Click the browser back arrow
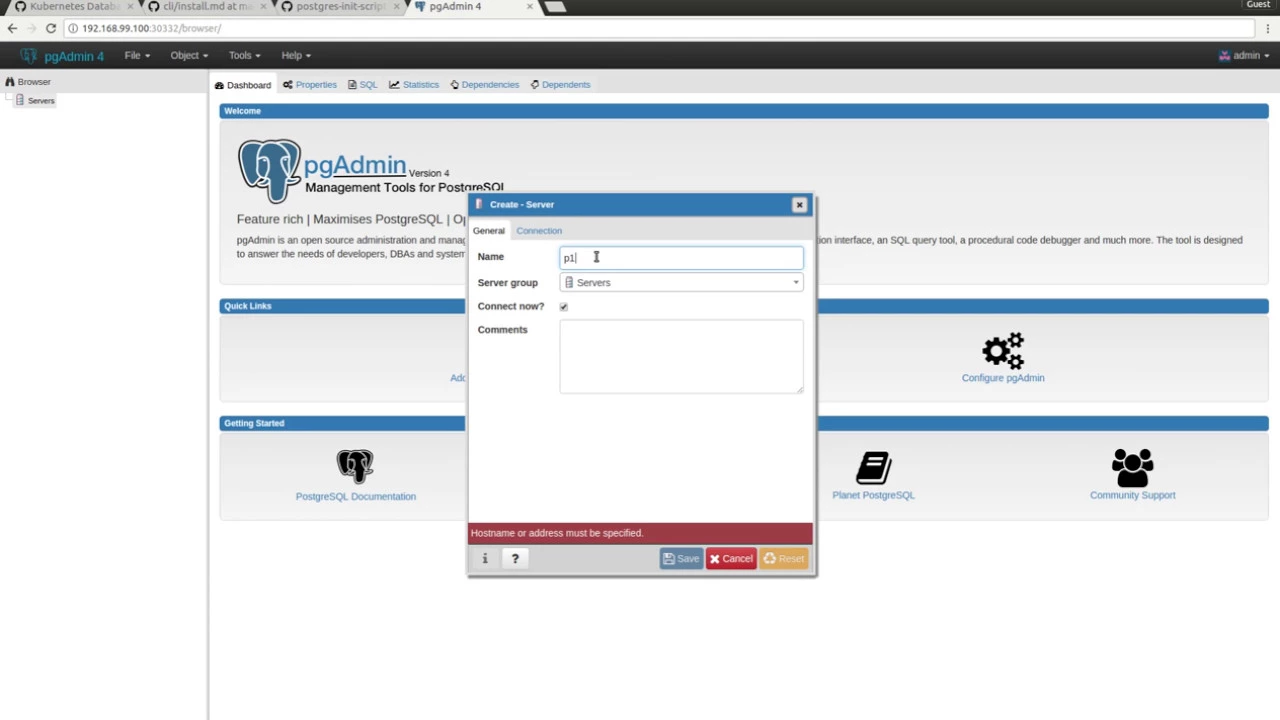Image resolution: width=1280 pixels, height=720 pixels. 12,28
